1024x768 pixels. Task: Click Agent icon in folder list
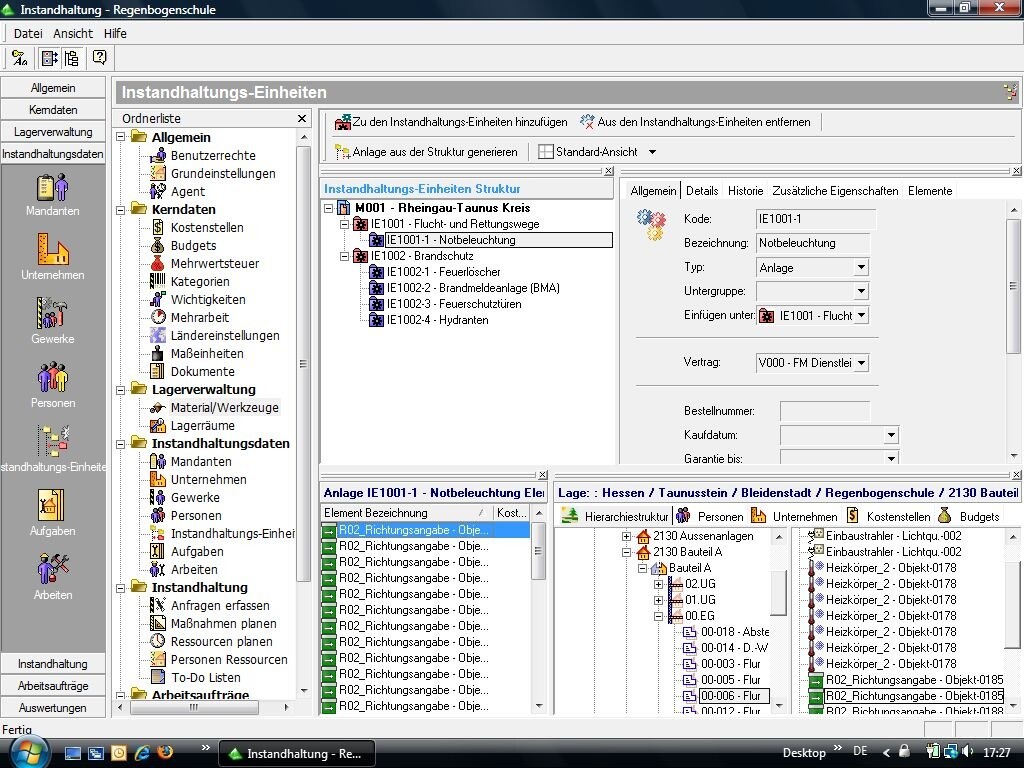point(158,191)
